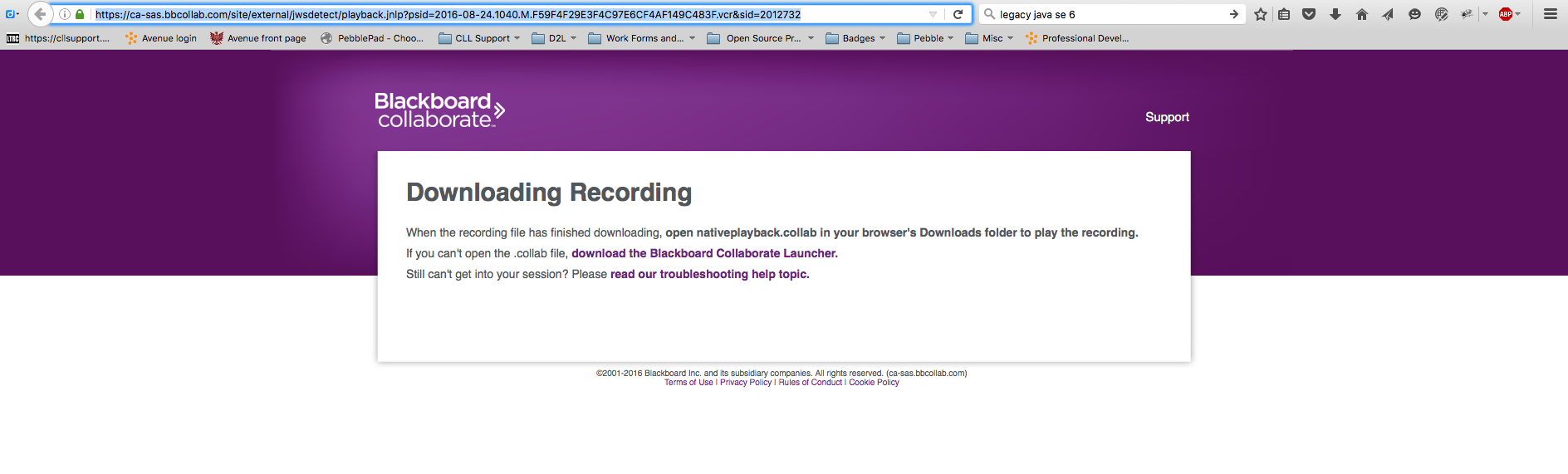The width and height of the screenshot is (1568, 474).
Task: Click the Pocket save icon
Action: [x=1309, y=14]
